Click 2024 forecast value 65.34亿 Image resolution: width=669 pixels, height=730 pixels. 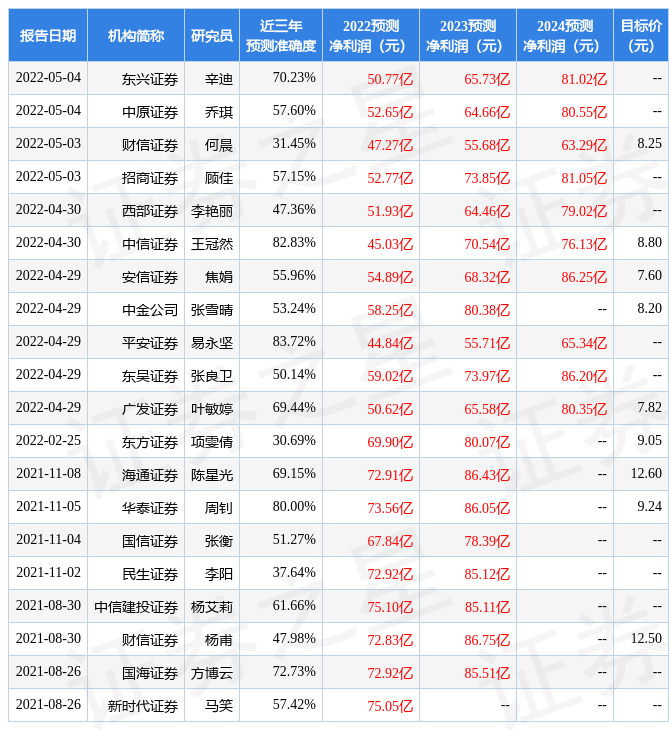584,344
